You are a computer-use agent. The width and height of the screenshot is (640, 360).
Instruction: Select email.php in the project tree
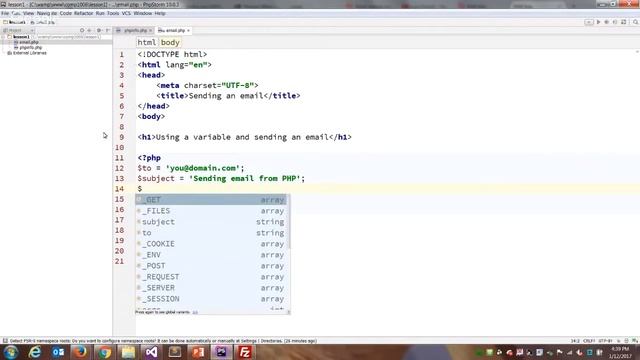click(x=29, y=42)
